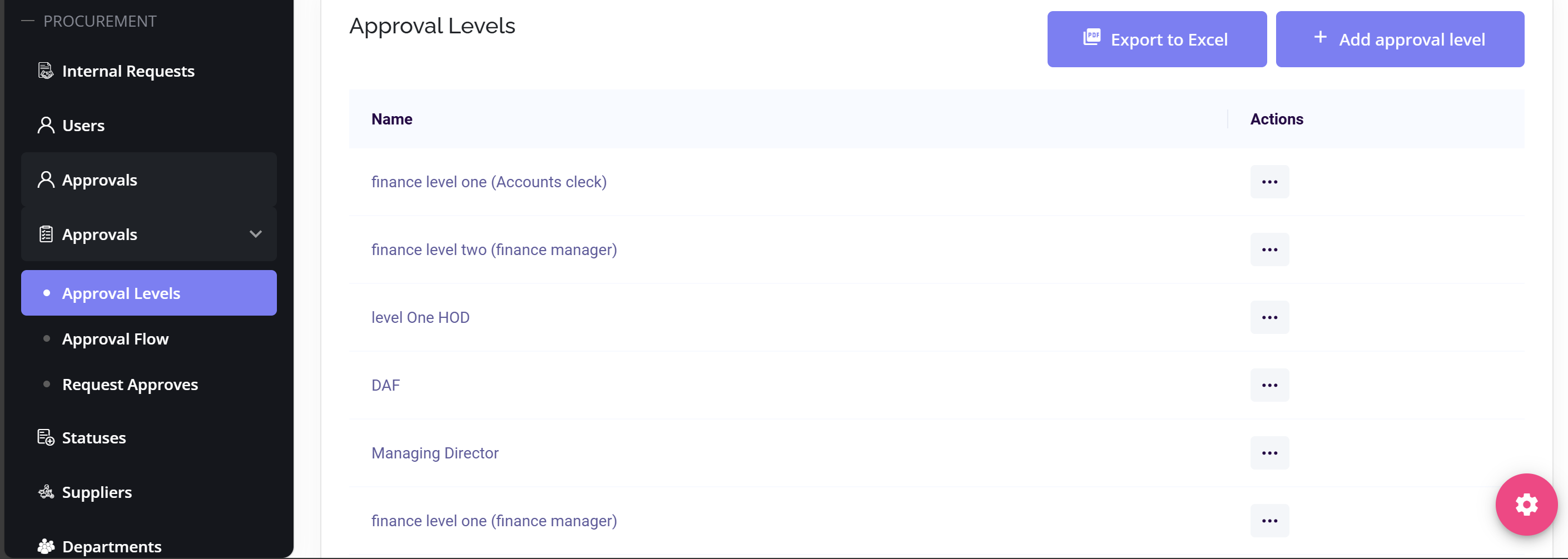
Task: Click the Name column header
Action: [x=391, y=119]
